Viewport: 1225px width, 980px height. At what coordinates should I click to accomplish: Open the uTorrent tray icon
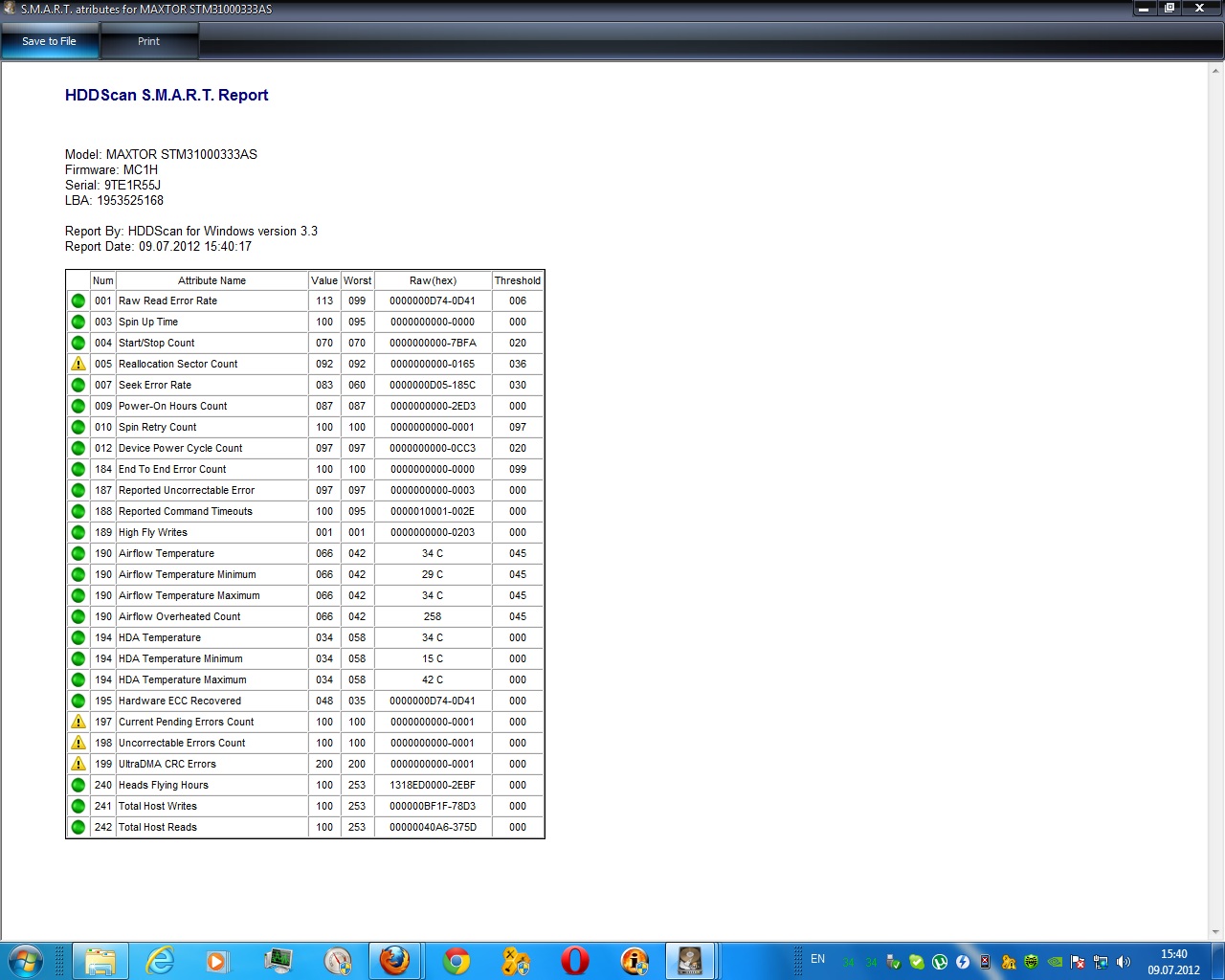click(940, 962)
